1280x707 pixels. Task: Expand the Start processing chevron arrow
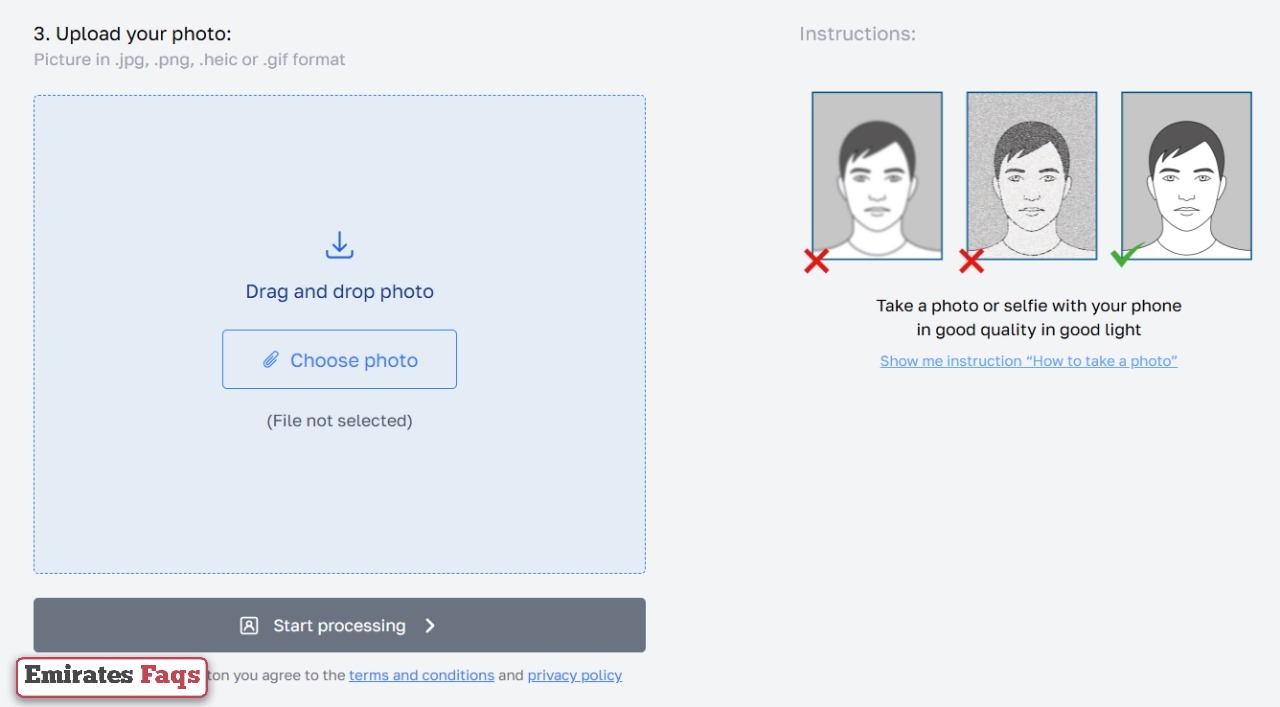[x=429, y=625]
